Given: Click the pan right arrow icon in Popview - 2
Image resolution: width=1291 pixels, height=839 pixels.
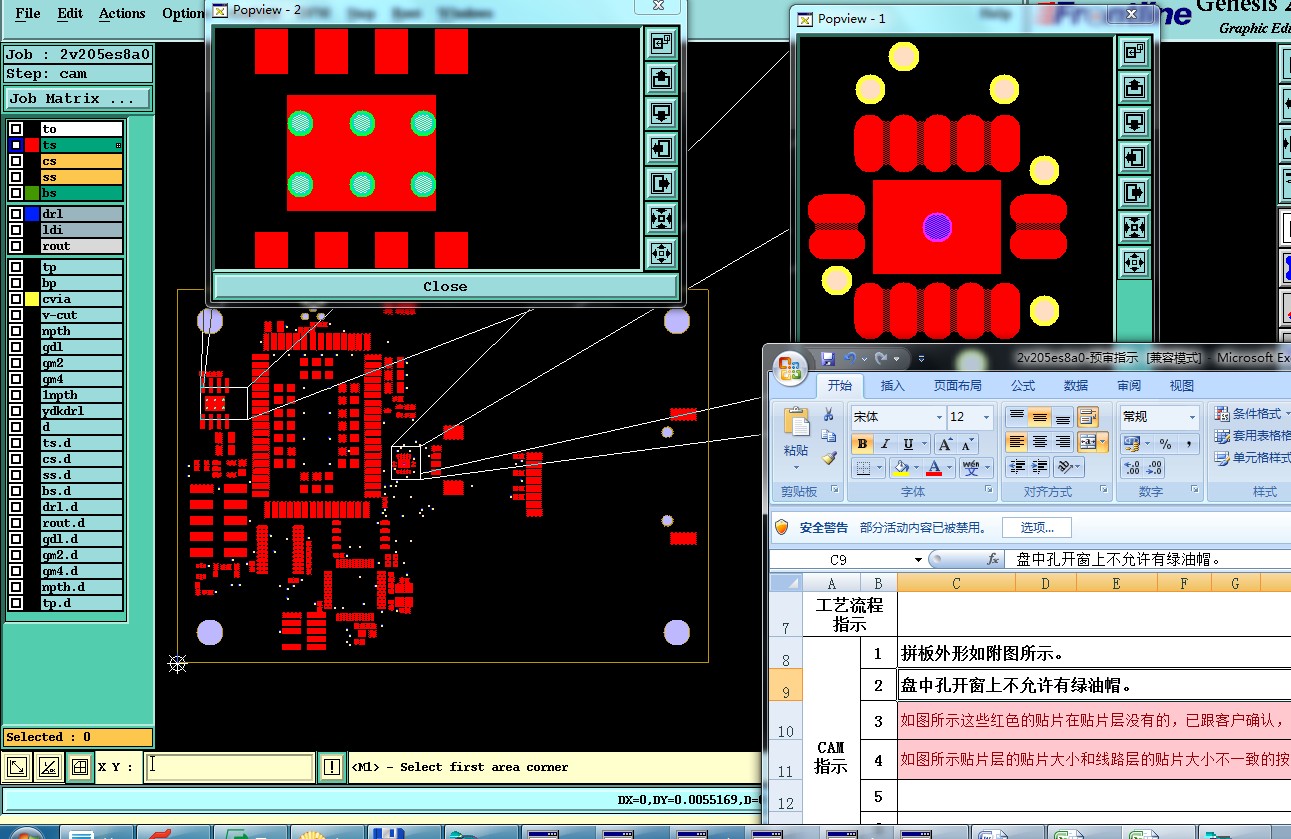Looking at the screenshot, I should coord(661,184).
